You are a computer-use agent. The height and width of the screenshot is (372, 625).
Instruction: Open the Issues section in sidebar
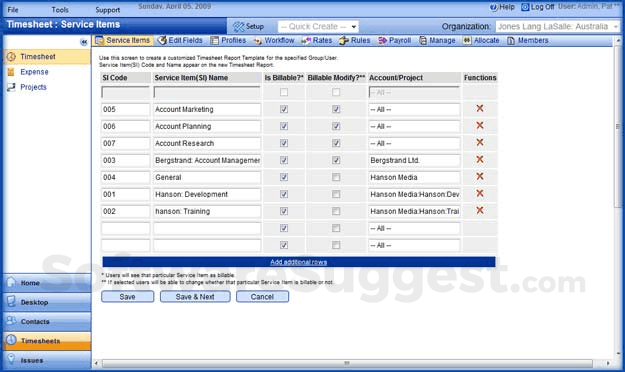click(47, 360)
